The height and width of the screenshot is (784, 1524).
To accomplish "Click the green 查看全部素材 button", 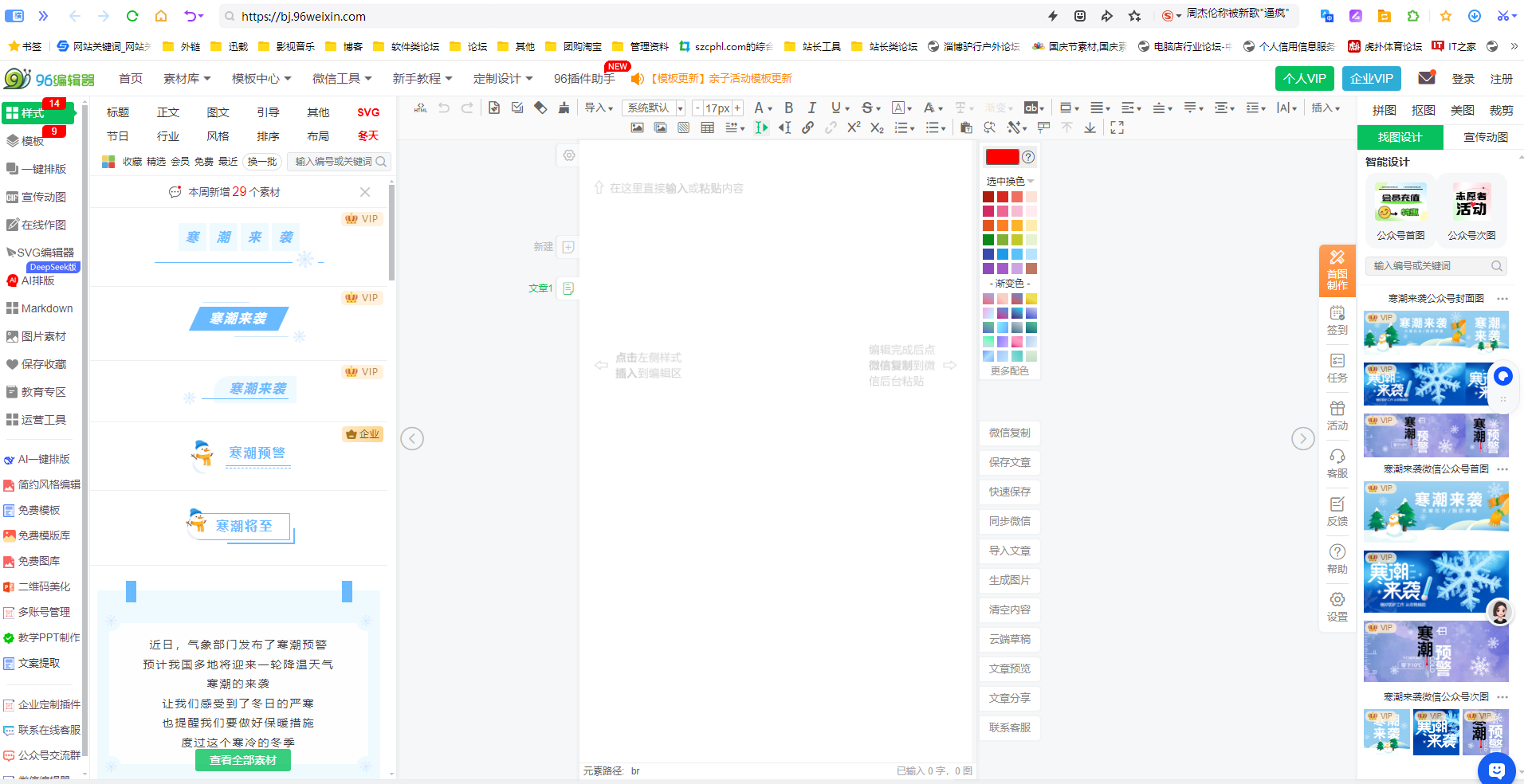I will pyautogui.click(x=242, y=760).
